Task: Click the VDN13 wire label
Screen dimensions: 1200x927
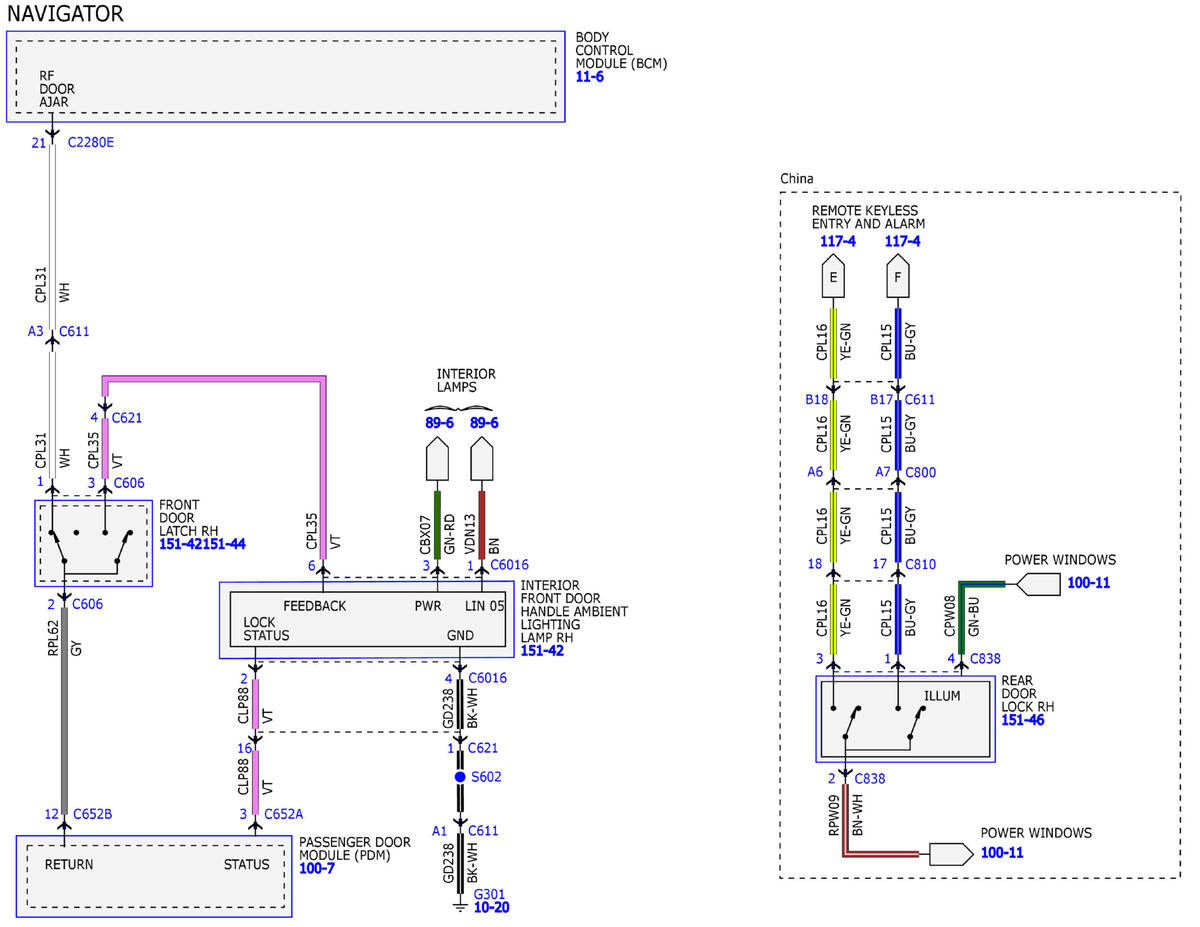Action: pos(470,535)
